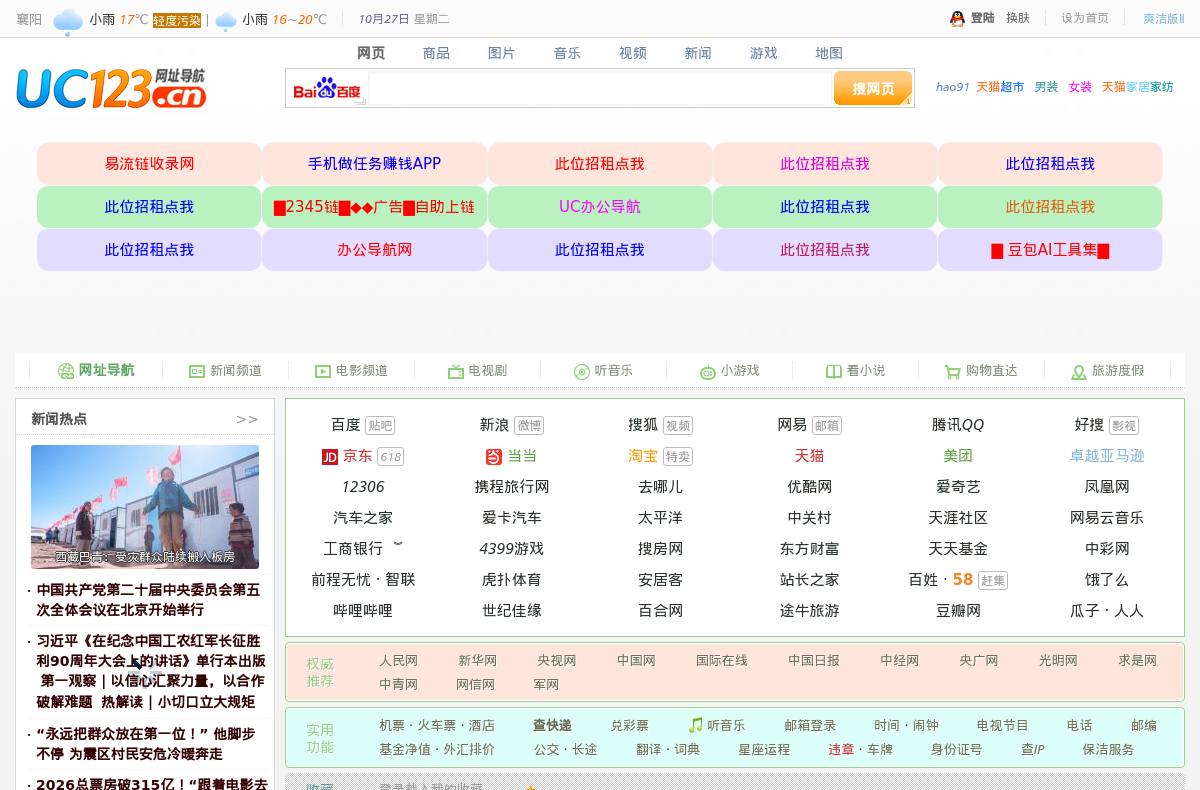Select the 图片 search tab
Image resolution: width=1200 pixels, height=790 pixels.
click(502, 53)
